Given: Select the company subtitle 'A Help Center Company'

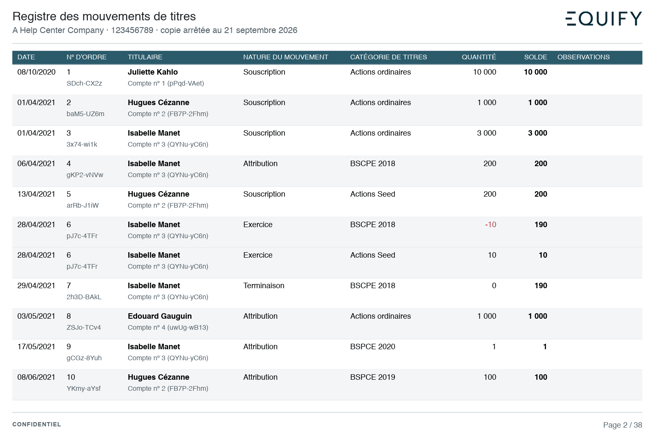Looking at the screenshot, I should pos(58,30).
